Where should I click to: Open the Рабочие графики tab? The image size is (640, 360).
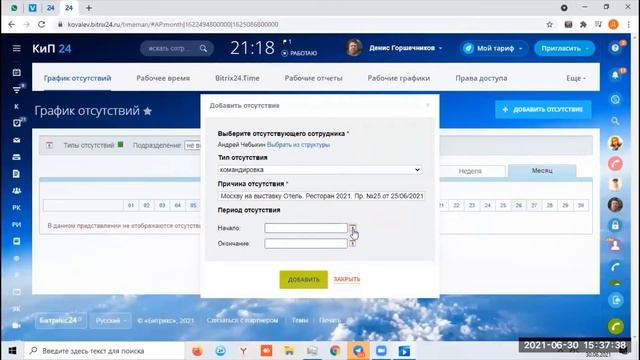(x=399, y=78)
